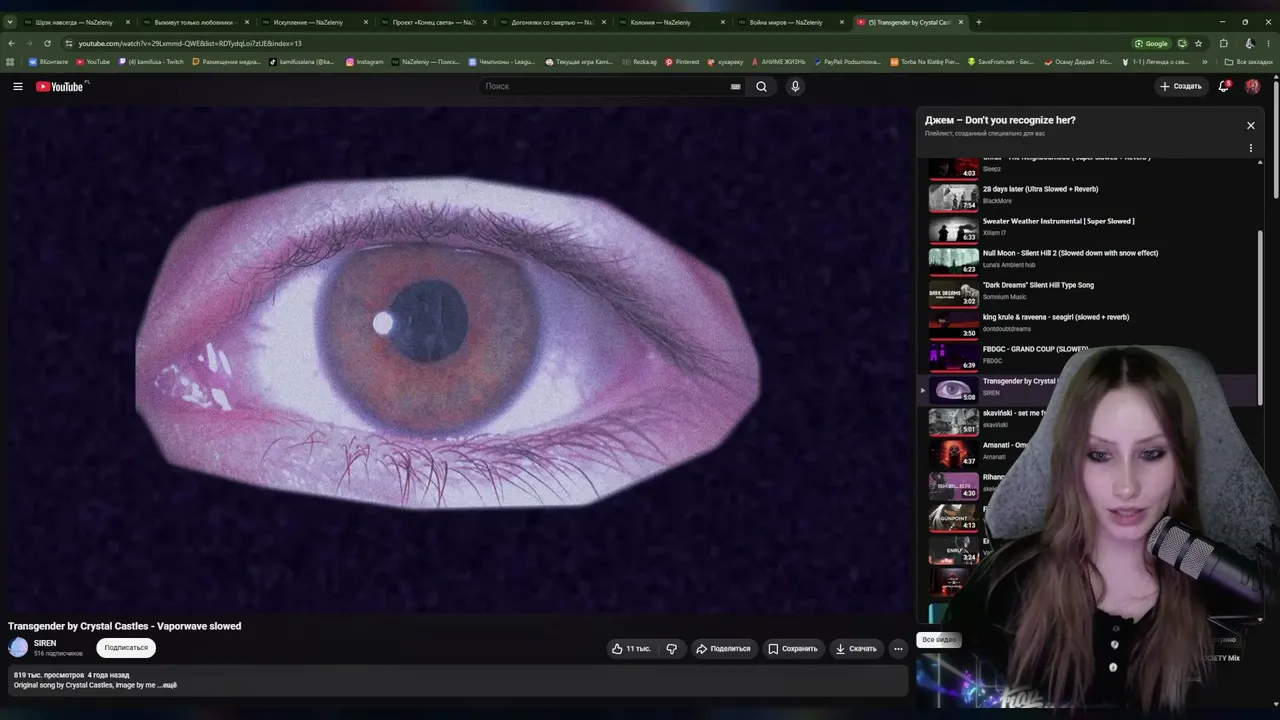
Task: Start voice search with the microphone
Action: pos(795,87)
